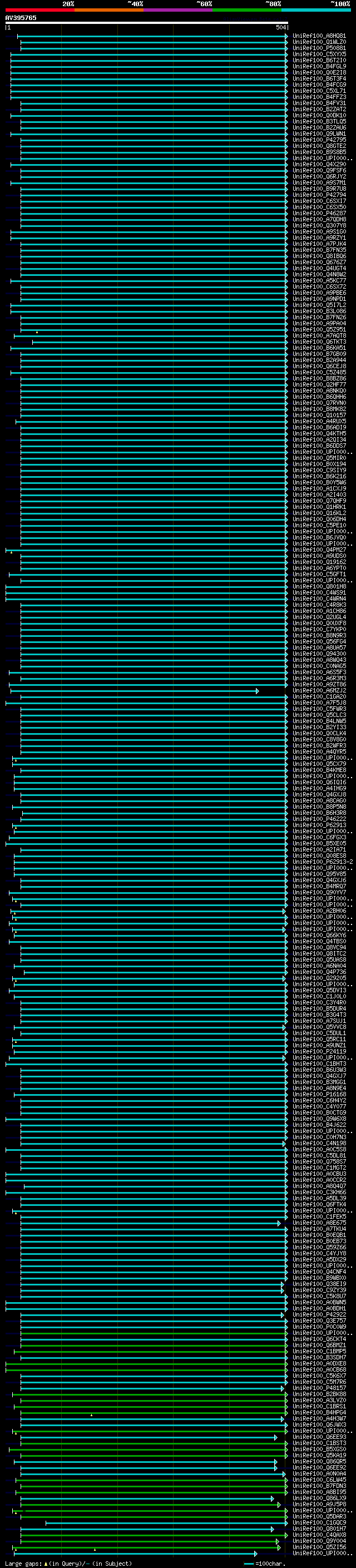This screenshot has height=1568, width=356.
Task: Select hit label UniRef100_Q307Y8
Action: coord(319,225)
